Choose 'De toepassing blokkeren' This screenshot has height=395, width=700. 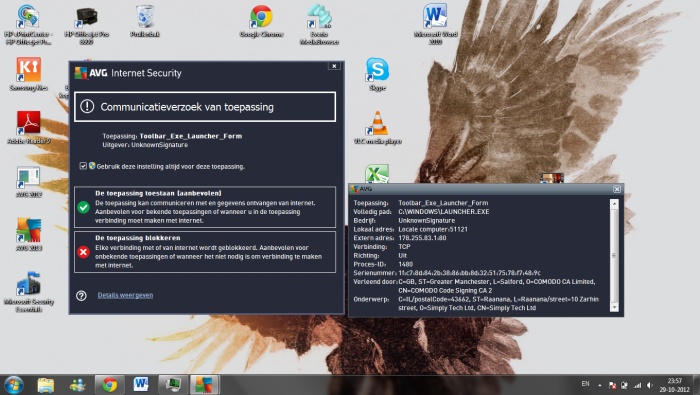(x=205, y=252)
